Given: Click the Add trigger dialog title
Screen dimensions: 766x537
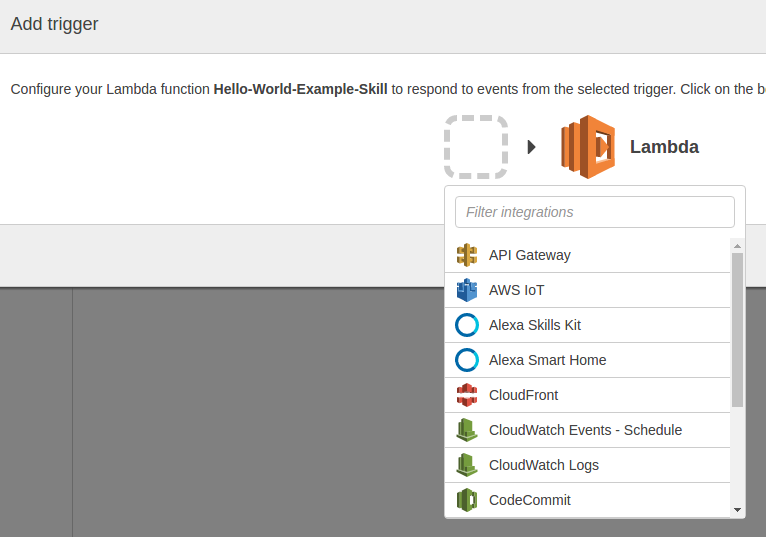Looking at the screenshot, I should click(54, 24).
